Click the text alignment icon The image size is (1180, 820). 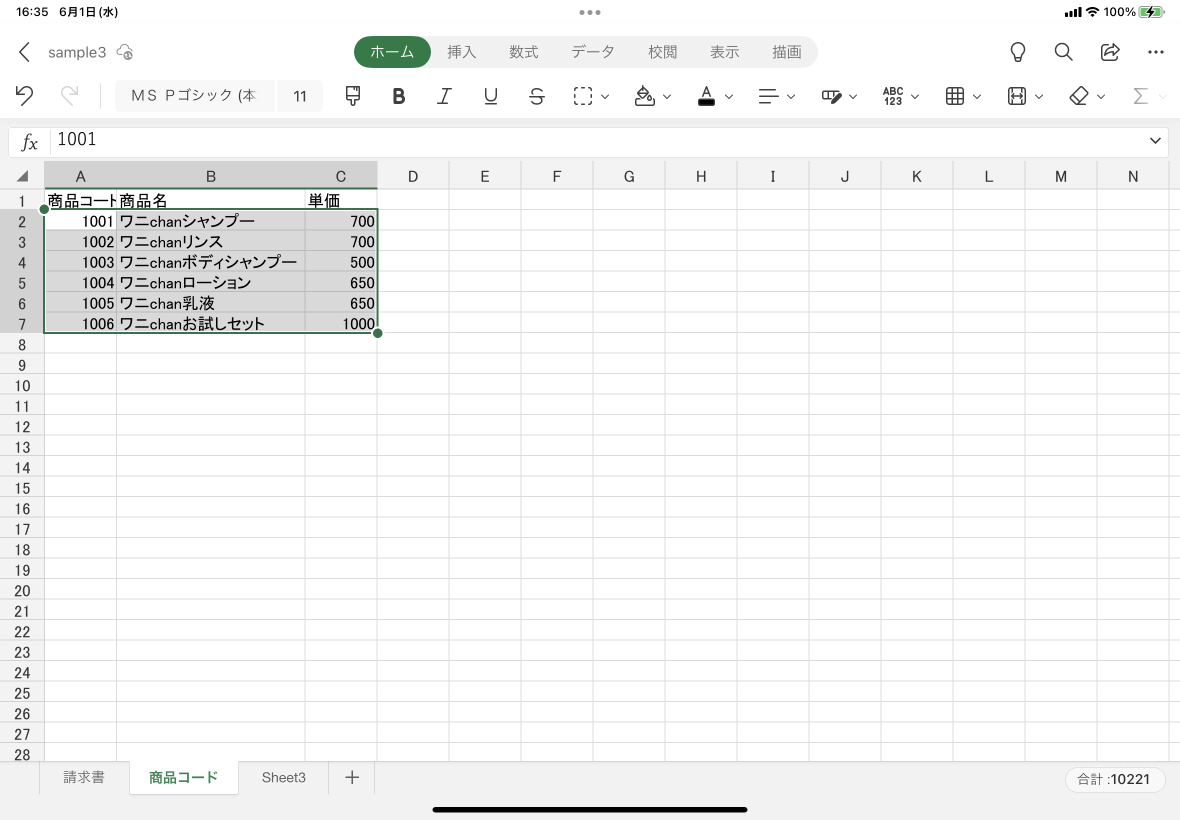[x=768, y=96]
